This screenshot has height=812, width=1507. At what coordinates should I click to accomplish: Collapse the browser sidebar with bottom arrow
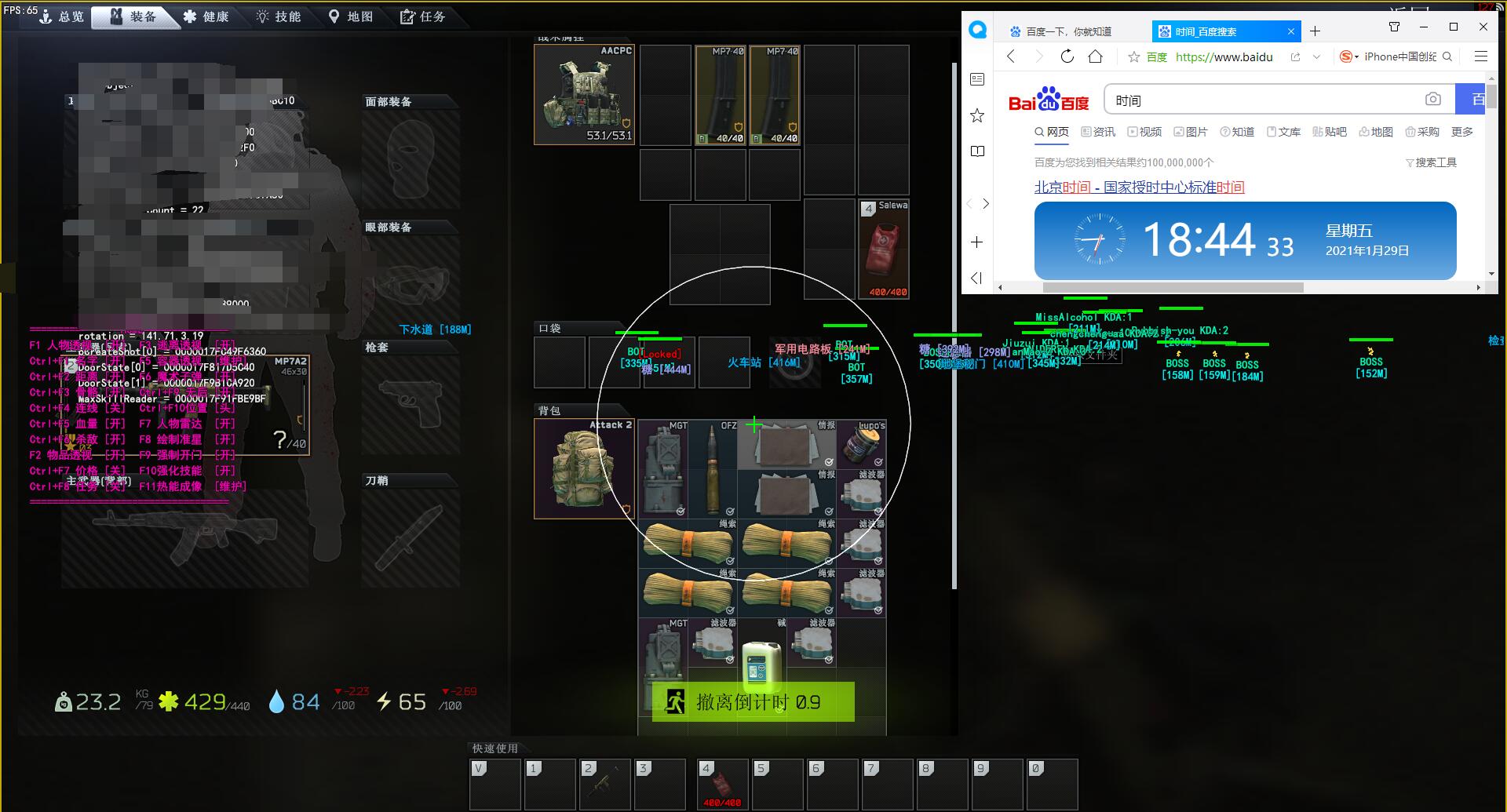pyautogui.click(x=976, y=278)
